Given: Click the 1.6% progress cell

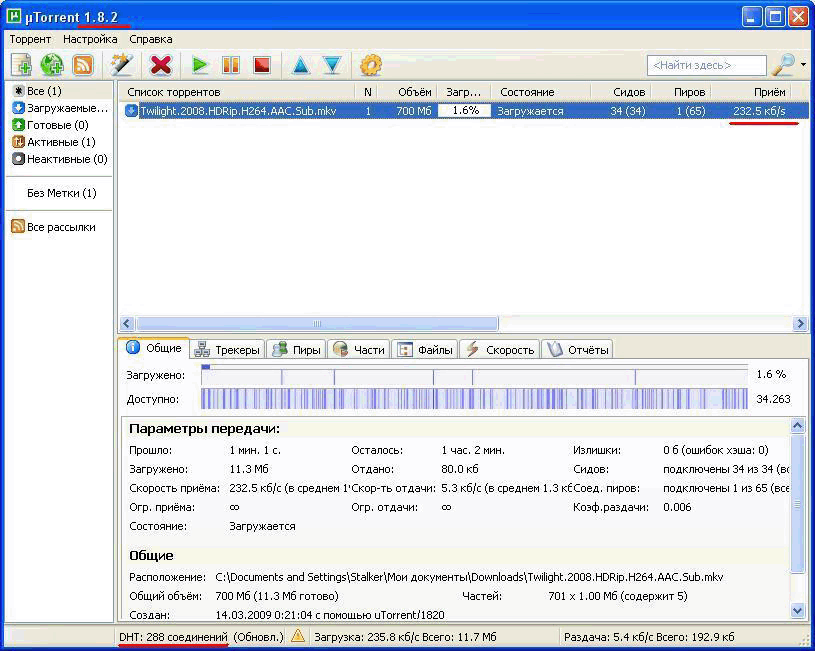Looking at the screenshot, I should pos(465,111).
